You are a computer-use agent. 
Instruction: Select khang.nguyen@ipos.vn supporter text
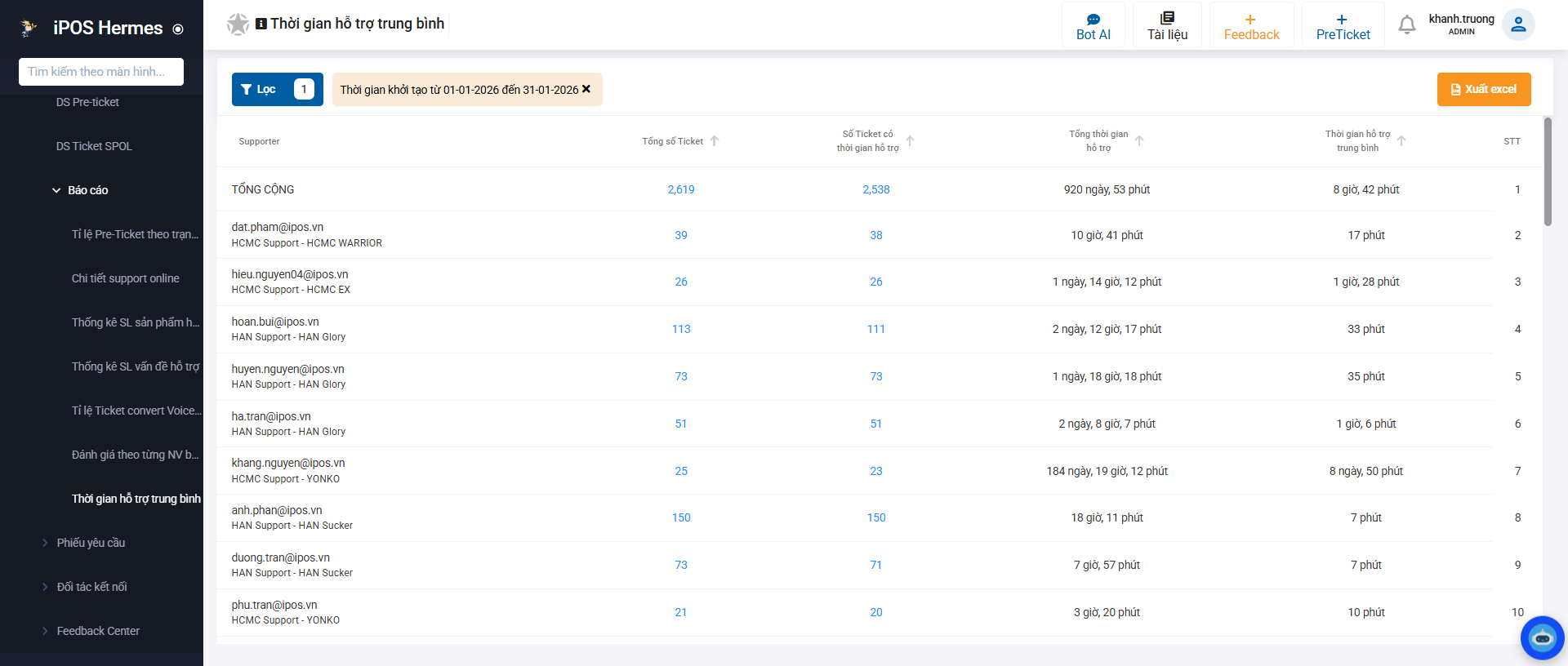click(x=288, y=463)
